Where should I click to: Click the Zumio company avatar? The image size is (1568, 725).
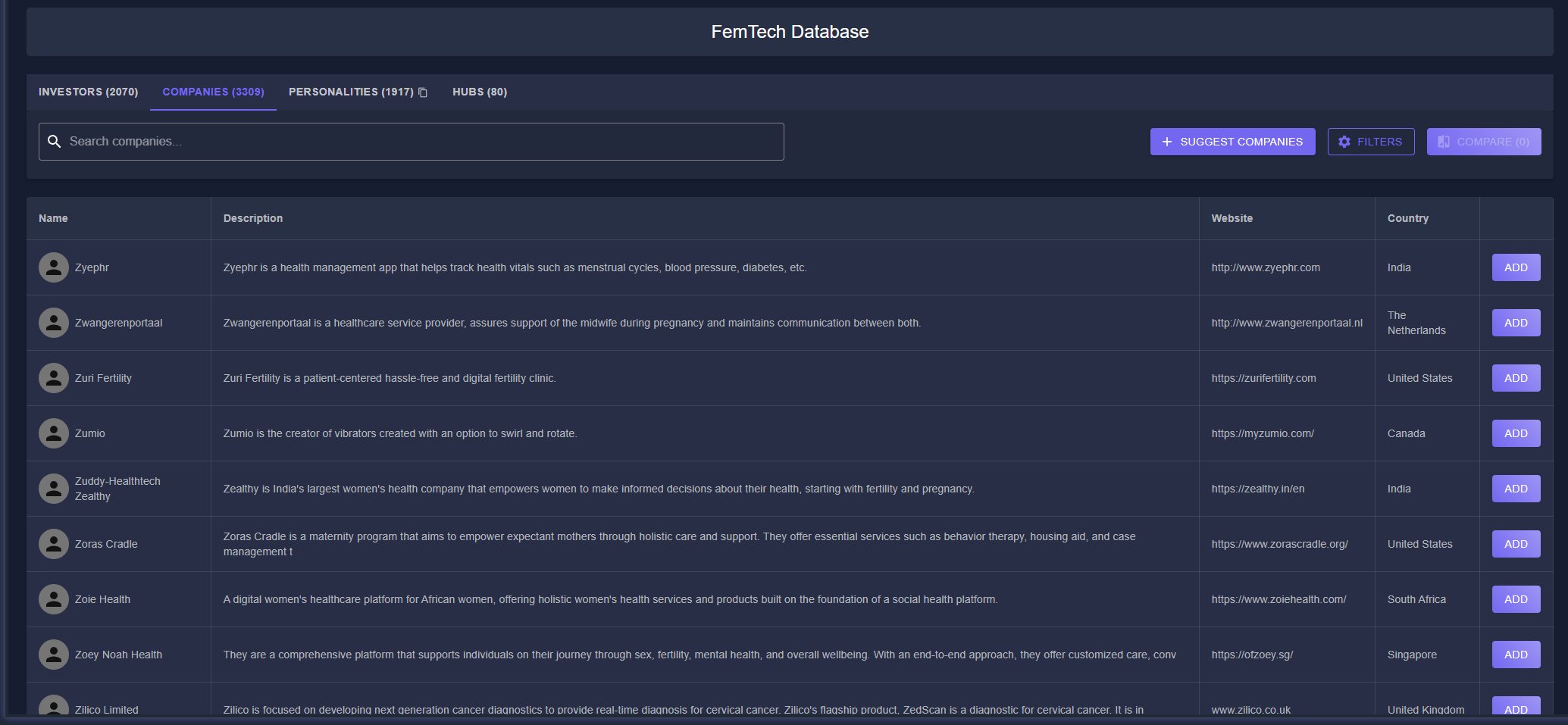(54, 433)
